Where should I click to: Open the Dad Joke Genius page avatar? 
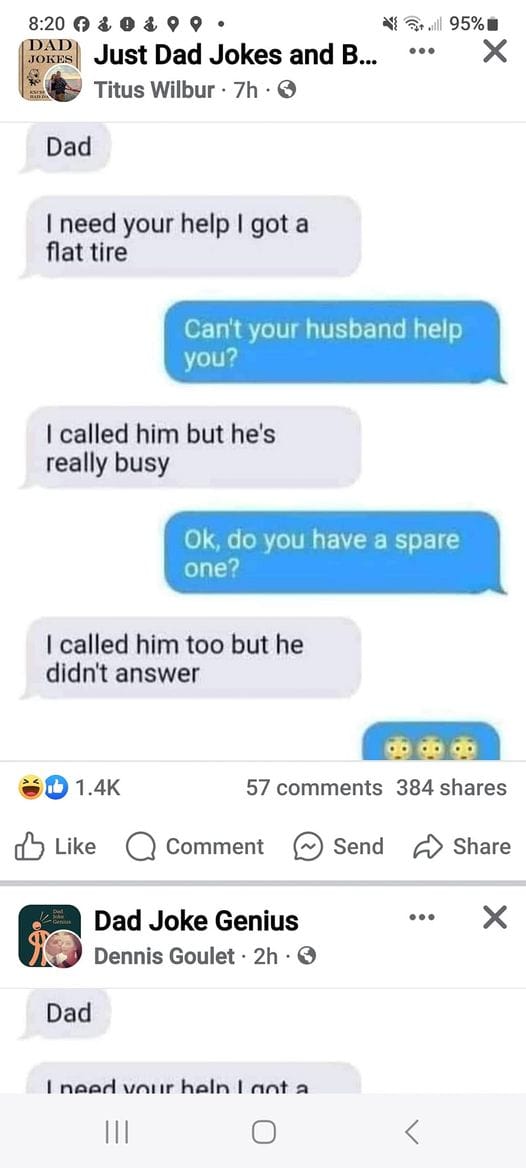pyautogui.click(x=49, y=936)
